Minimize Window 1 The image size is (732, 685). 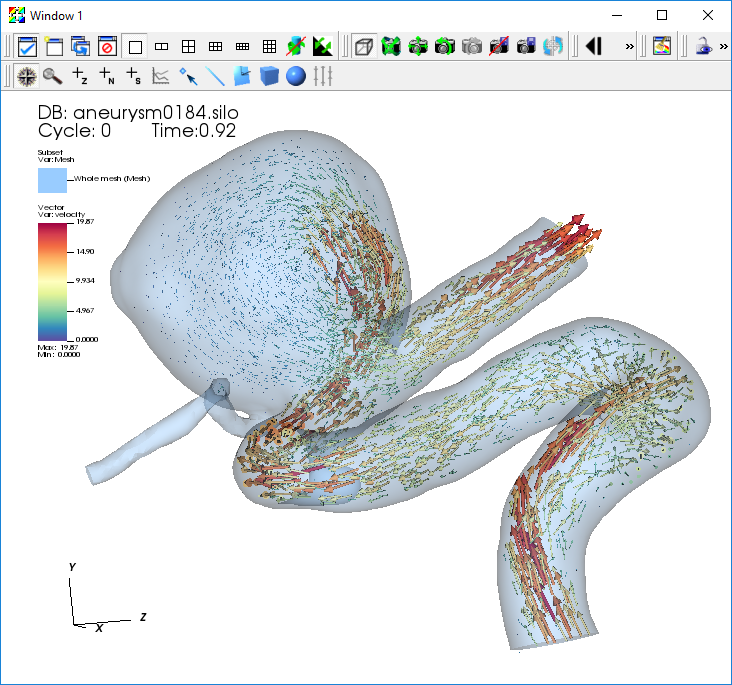(617, 15)
